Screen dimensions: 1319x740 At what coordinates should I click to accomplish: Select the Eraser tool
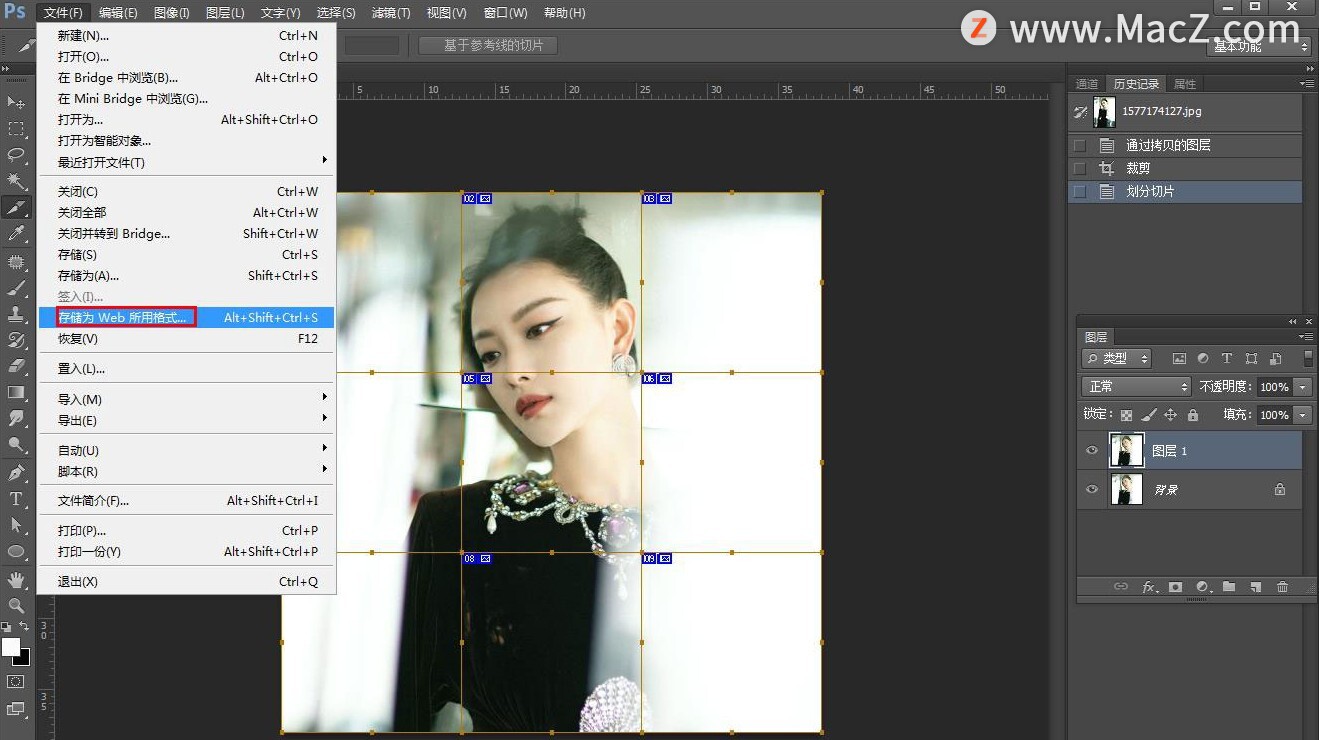click(17, 366)
